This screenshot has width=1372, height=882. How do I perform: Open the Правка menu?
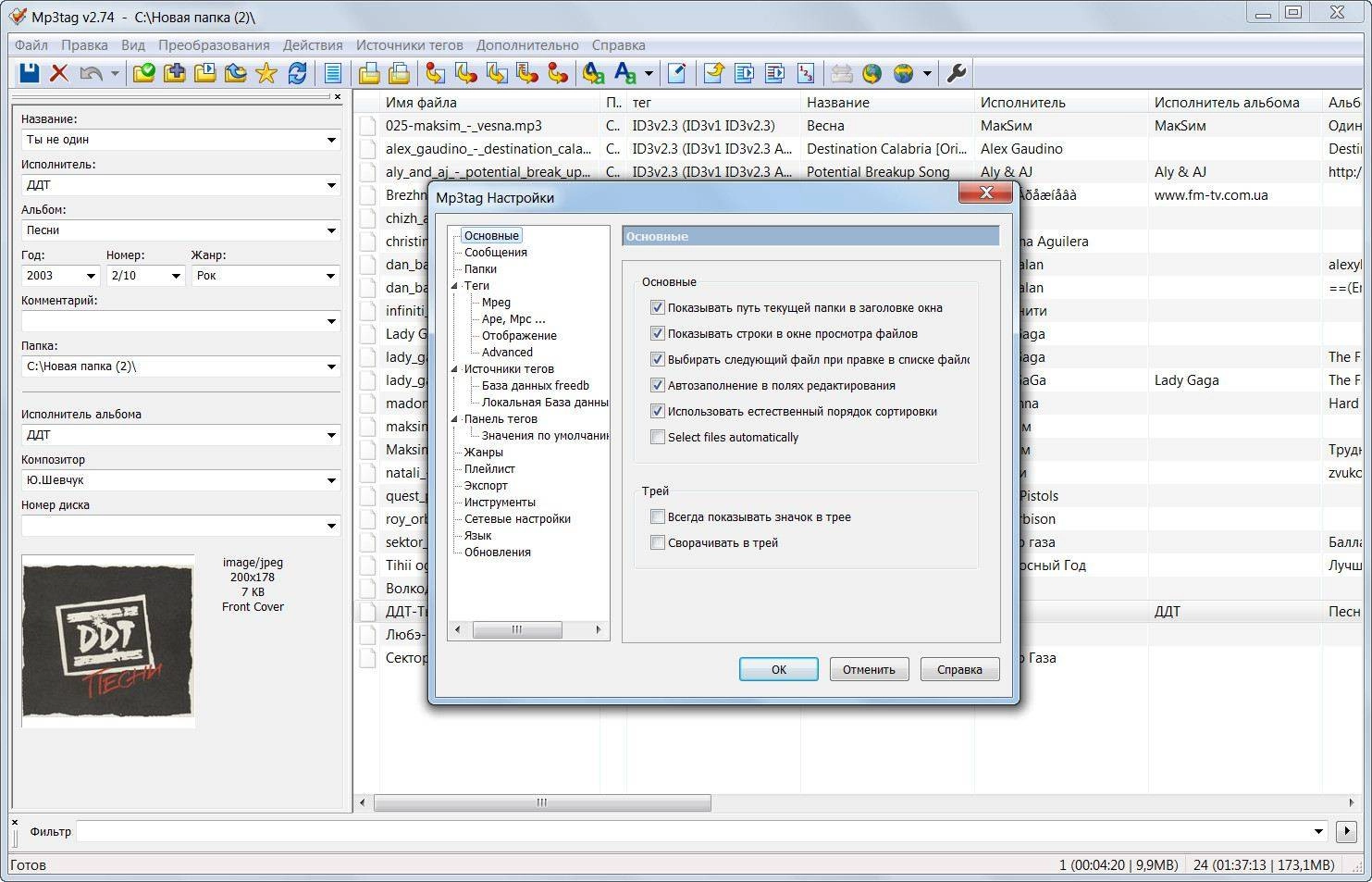pos(84,44)
